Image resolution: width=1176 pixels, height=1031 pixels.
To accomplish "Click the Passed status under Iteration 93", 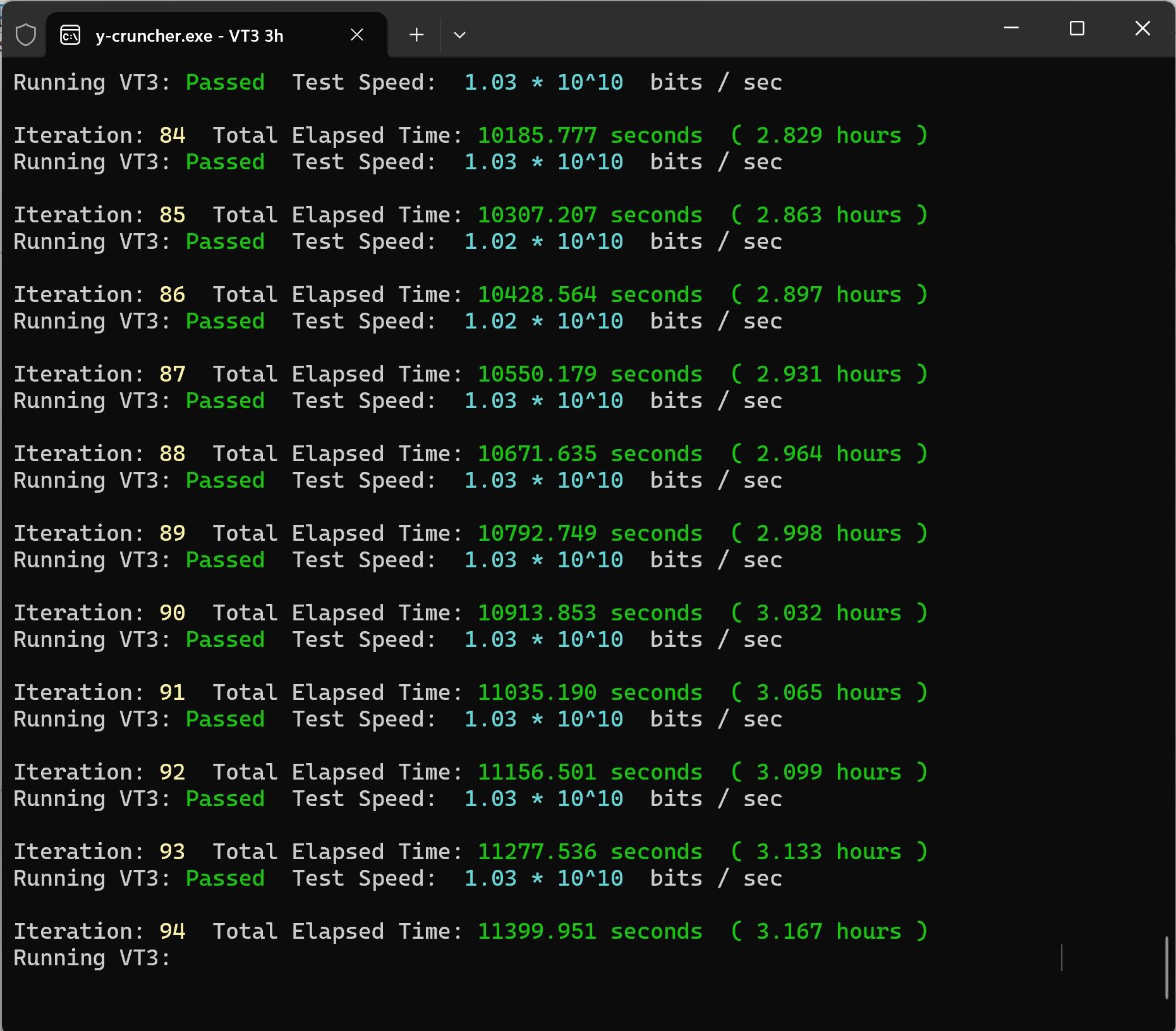I will coord(225,879).
